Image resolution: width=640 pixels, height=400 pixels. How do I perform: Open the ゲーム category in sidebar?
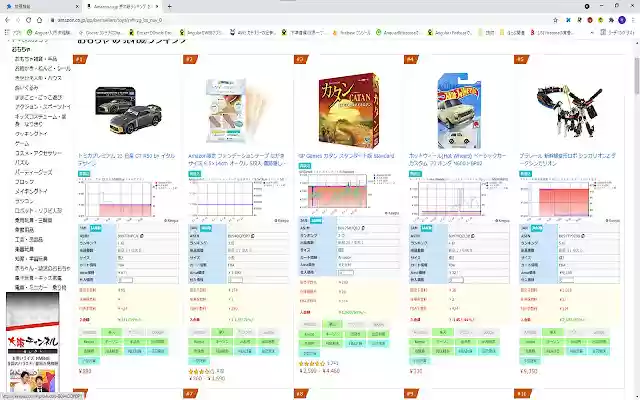click(22, 144)
